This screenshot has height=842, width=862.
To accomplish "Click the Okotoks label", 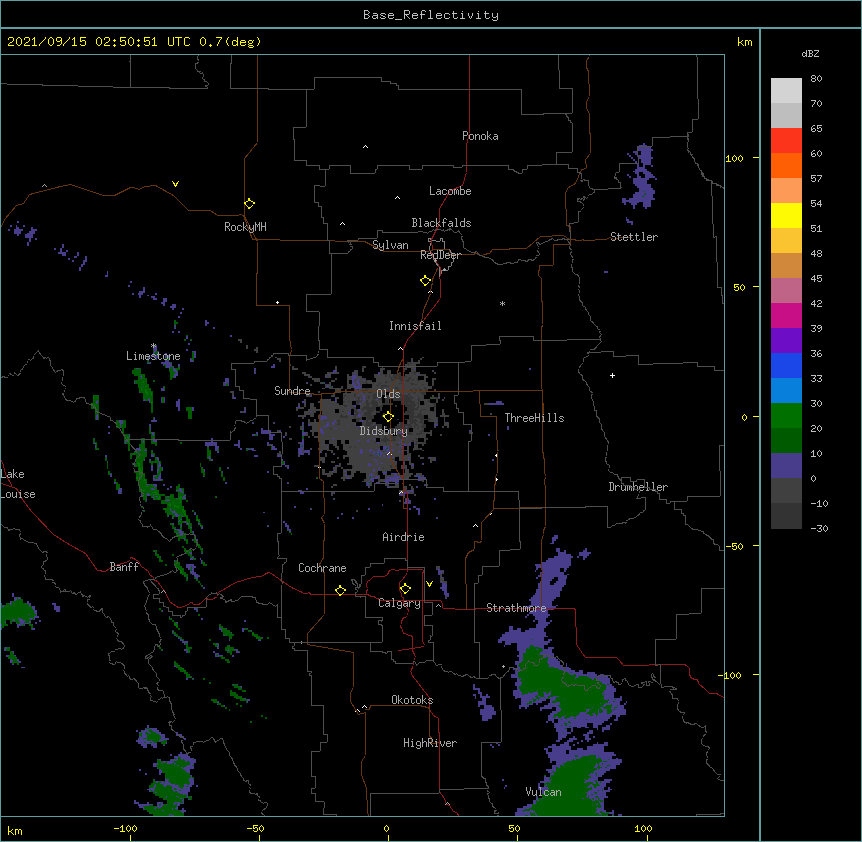I will coord(412,700).
